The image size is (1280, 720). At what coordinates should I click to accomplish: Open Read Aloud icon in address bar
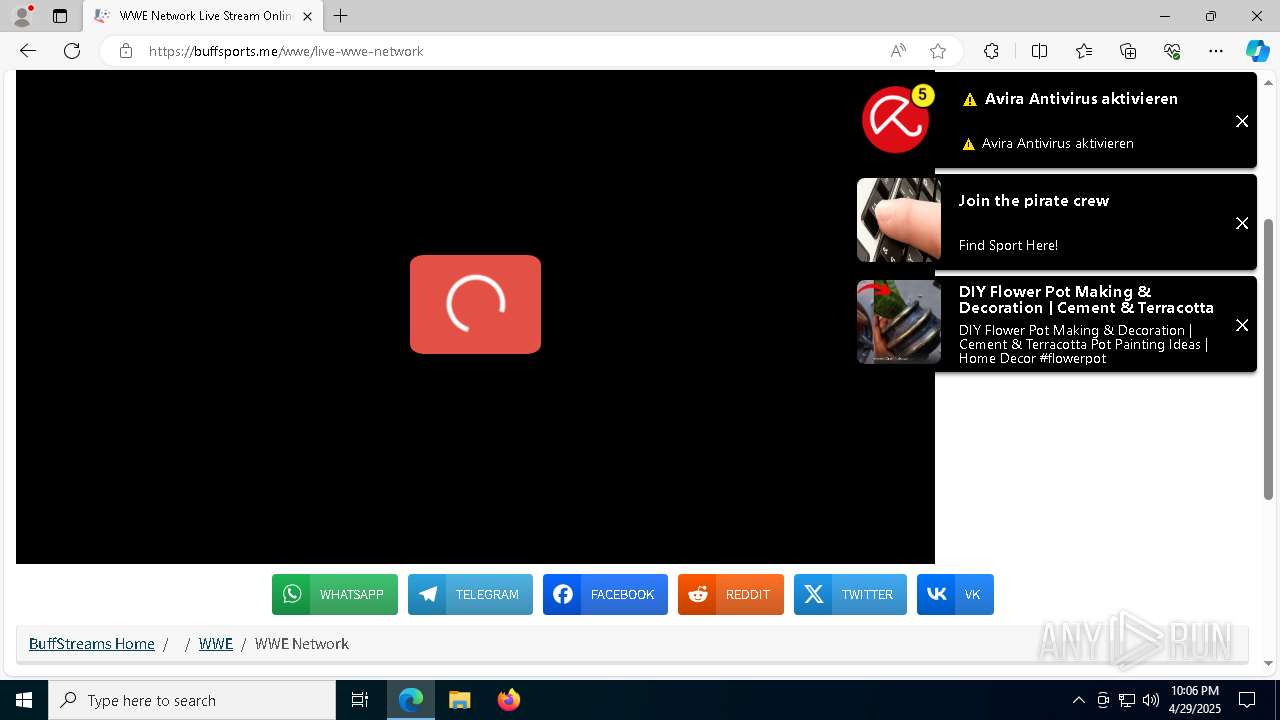point(898,51)
